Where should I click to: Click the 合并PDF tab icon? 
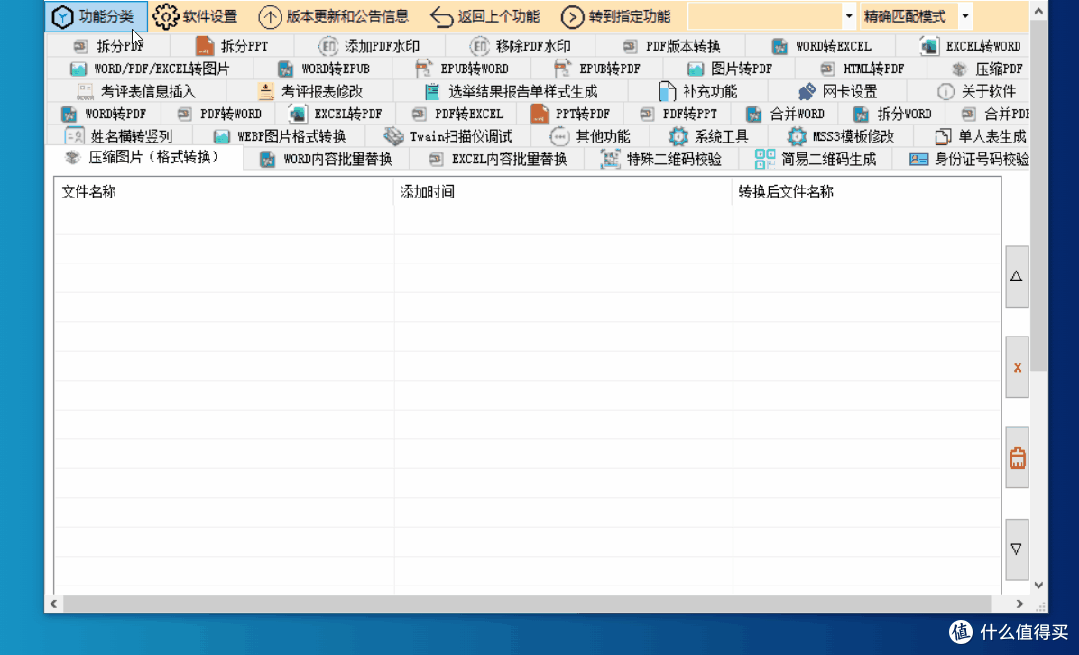[x=968, y=114]
